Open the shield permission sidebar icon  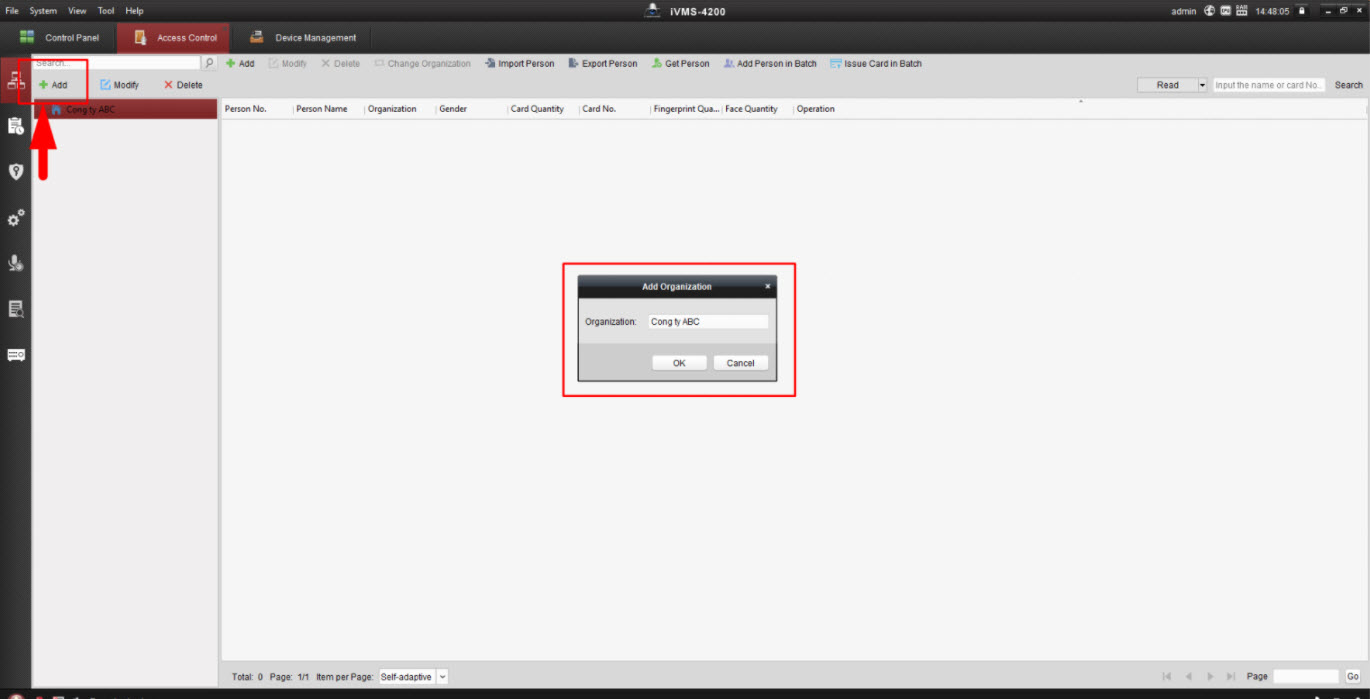coord(15,172)
